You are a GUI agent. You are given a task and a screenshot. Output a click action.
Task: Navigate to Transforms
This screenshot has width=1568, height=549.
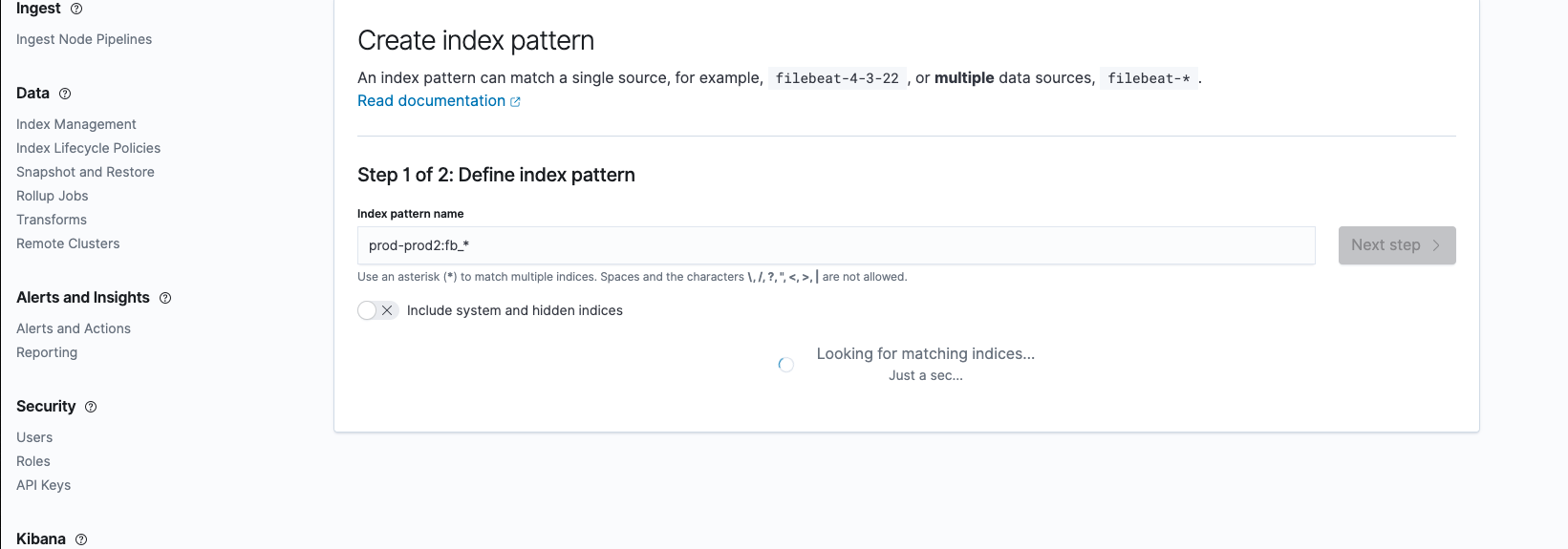pyautogui.click(x=52, y=220)
